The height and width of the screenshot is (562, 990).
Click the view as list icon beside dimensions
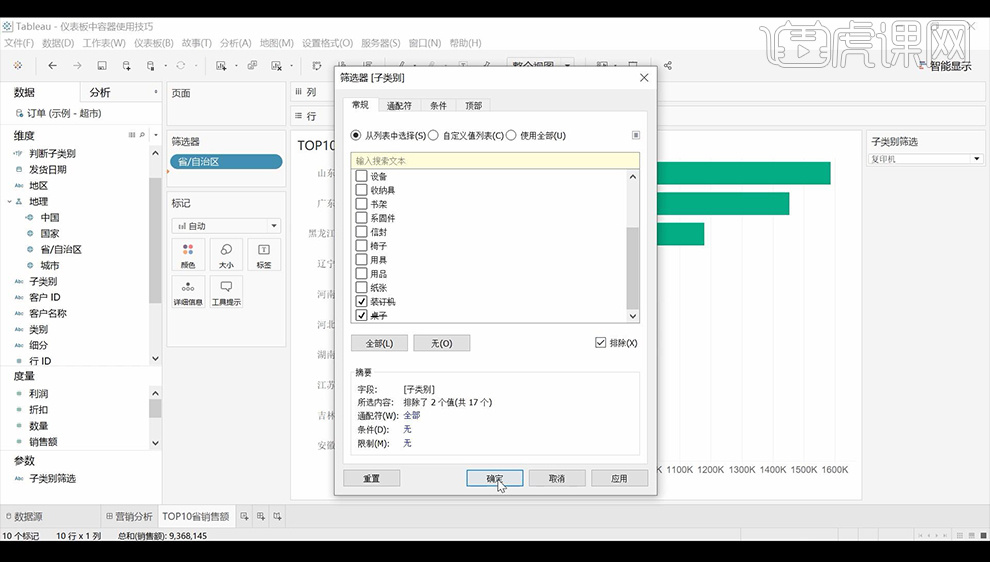click(x=132, y=135)
